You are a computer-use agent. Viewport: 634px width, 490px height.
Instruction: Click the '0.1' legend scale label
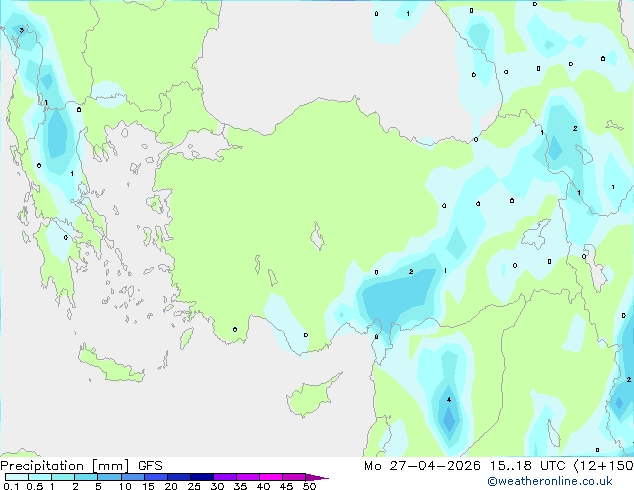(x=11, y=486)
